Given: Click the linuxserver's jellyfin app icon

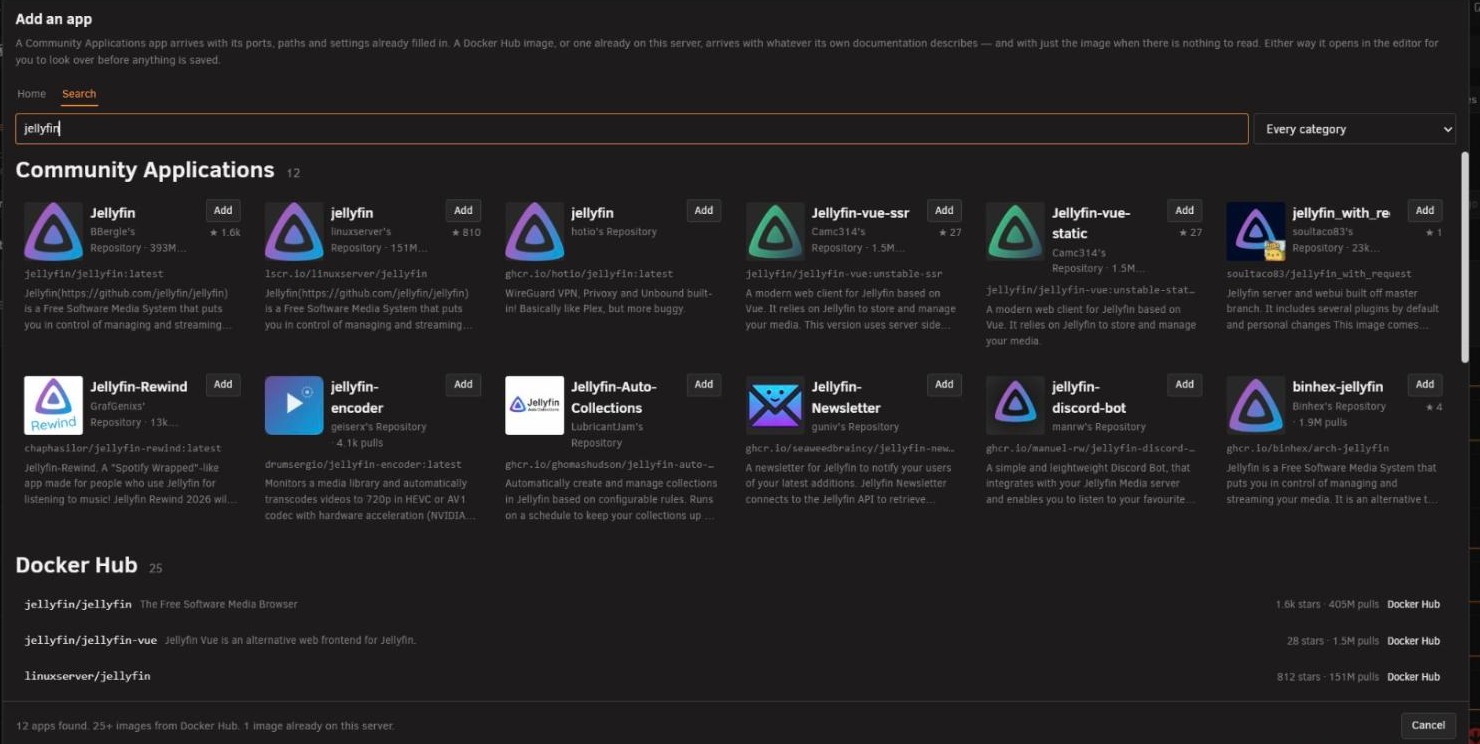Looking at the screenshot, I should click(294, 231).
